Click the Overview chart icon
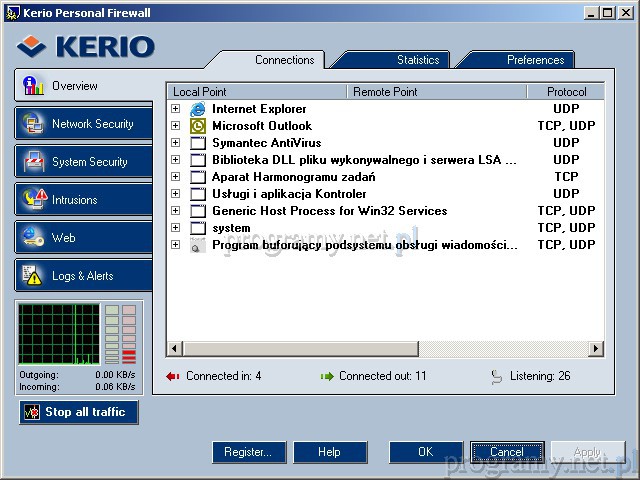 click(35, 86)
